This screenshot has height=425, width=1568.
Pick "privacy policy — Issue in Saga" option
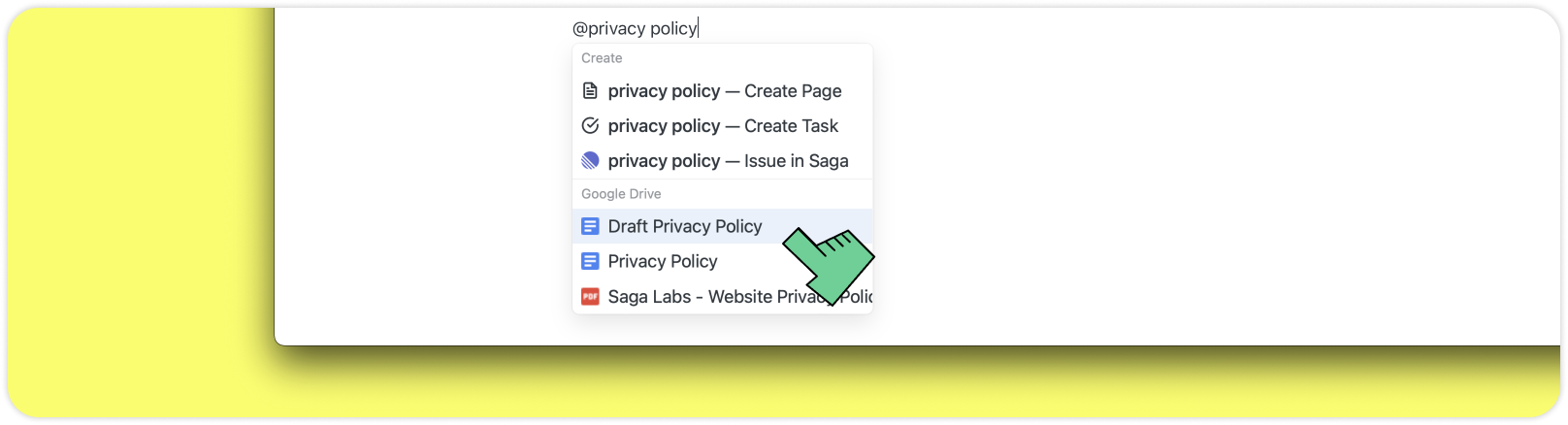pos(728,161)
